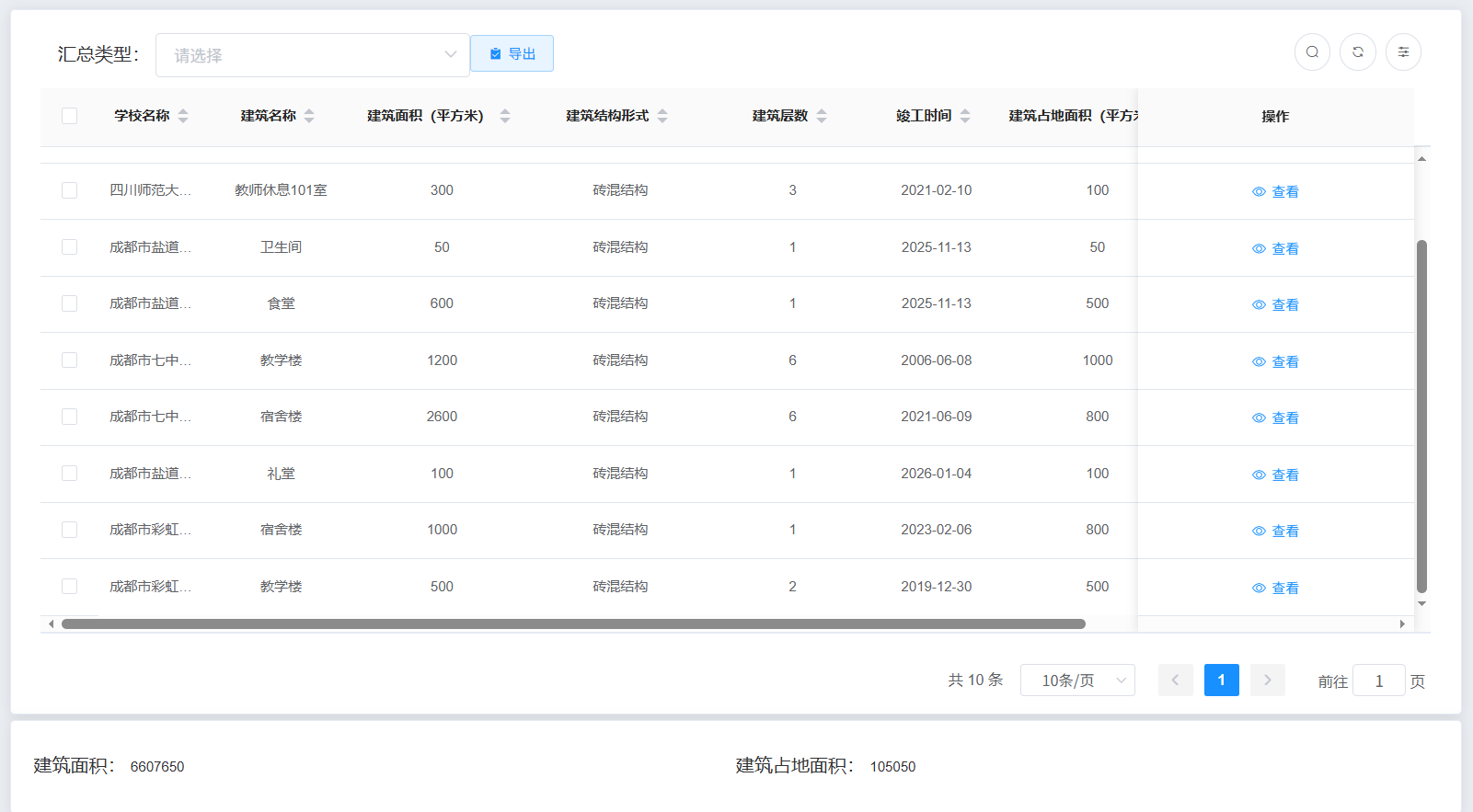1473x812 pixels.
Task: Click the refresh icon button
Action: click(1357, 52)
